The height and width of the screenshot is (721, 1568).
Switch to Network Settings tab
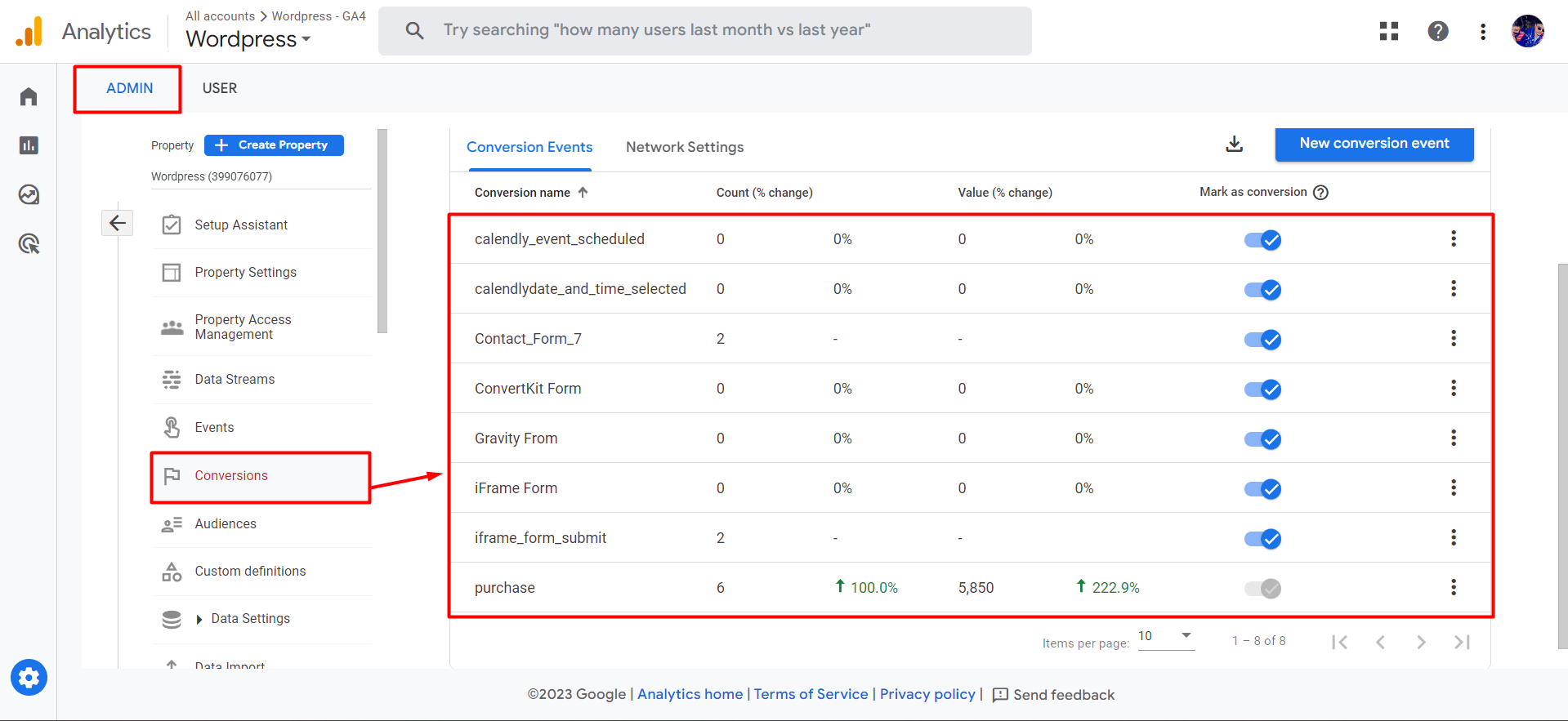point(684,147)
